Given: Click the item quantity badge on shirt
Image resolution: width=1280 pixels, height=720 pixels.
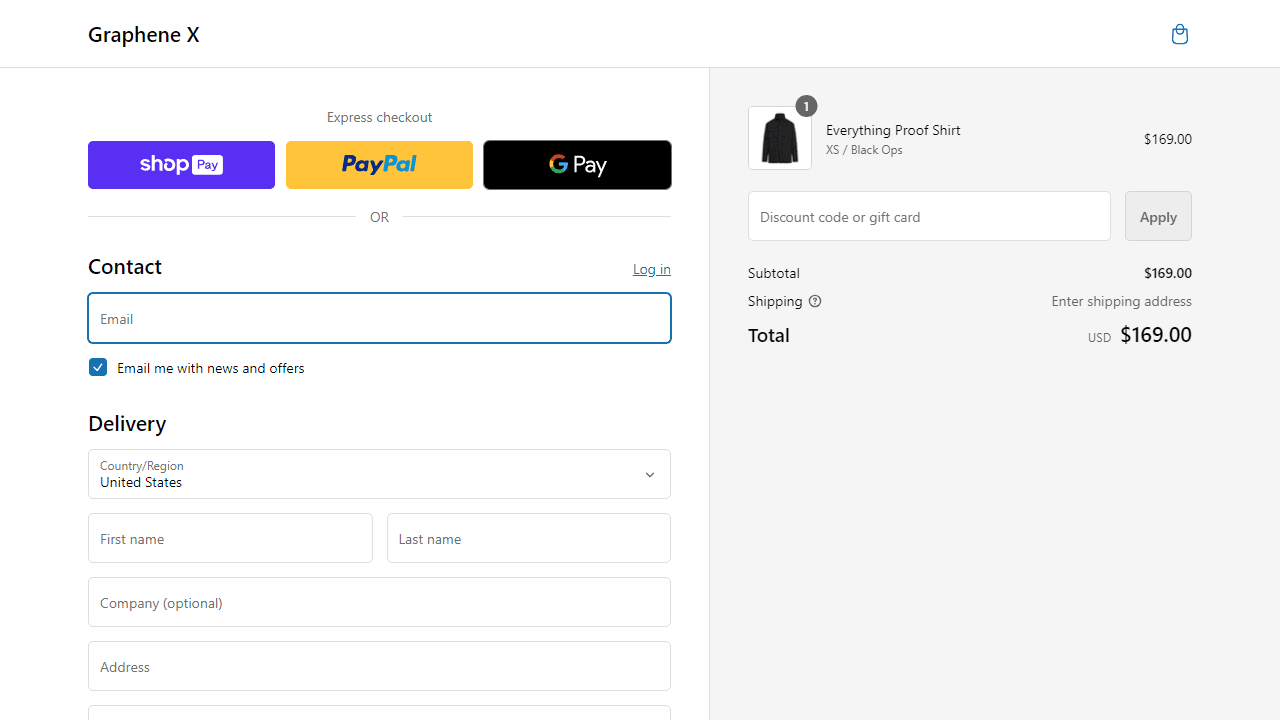Looking at the screenshot, I should pyautogui.click(x=806, y=106).
